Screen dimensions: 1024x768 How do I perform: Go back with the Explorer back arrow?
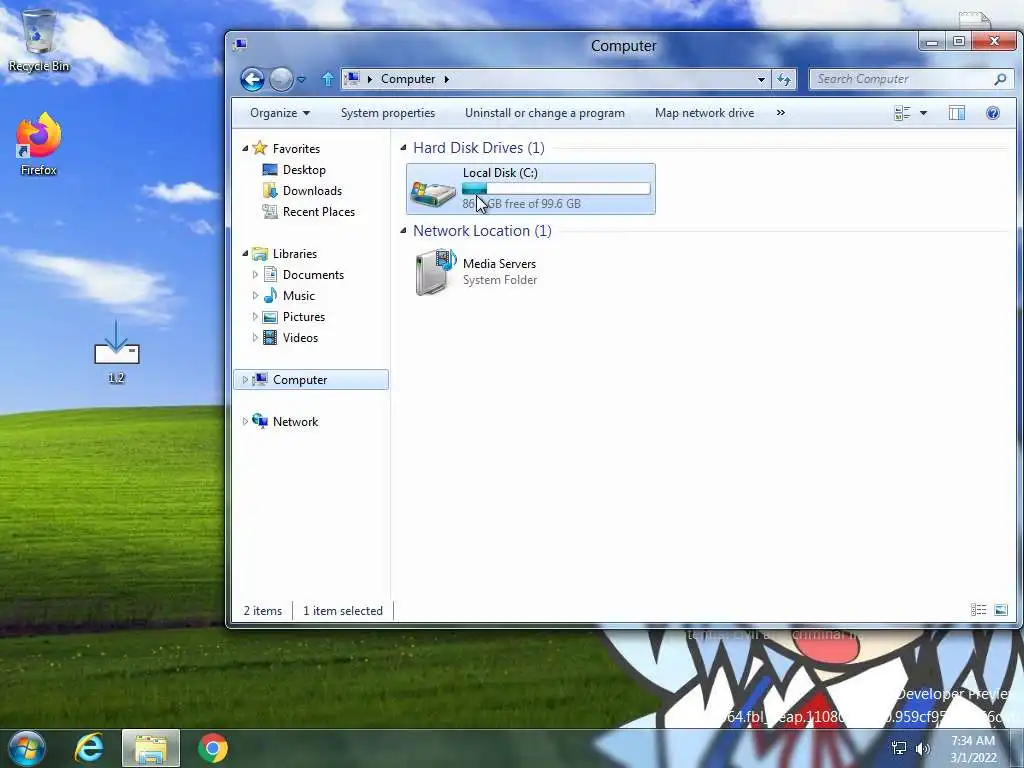[252, 80]
